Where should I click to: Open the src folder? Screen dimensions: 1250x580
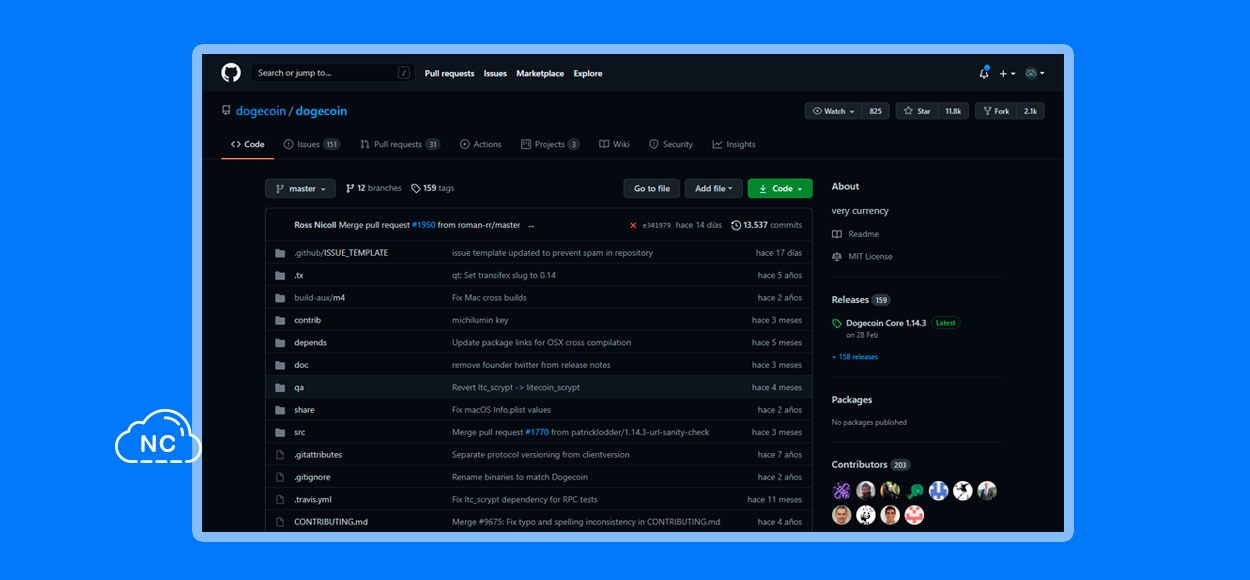click(299, 432)
